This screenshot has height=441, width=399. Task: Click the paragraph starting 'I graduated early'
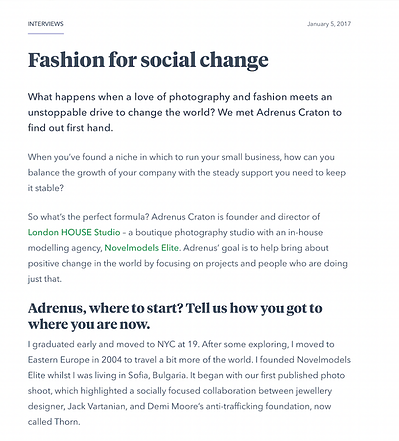[189, 383]
